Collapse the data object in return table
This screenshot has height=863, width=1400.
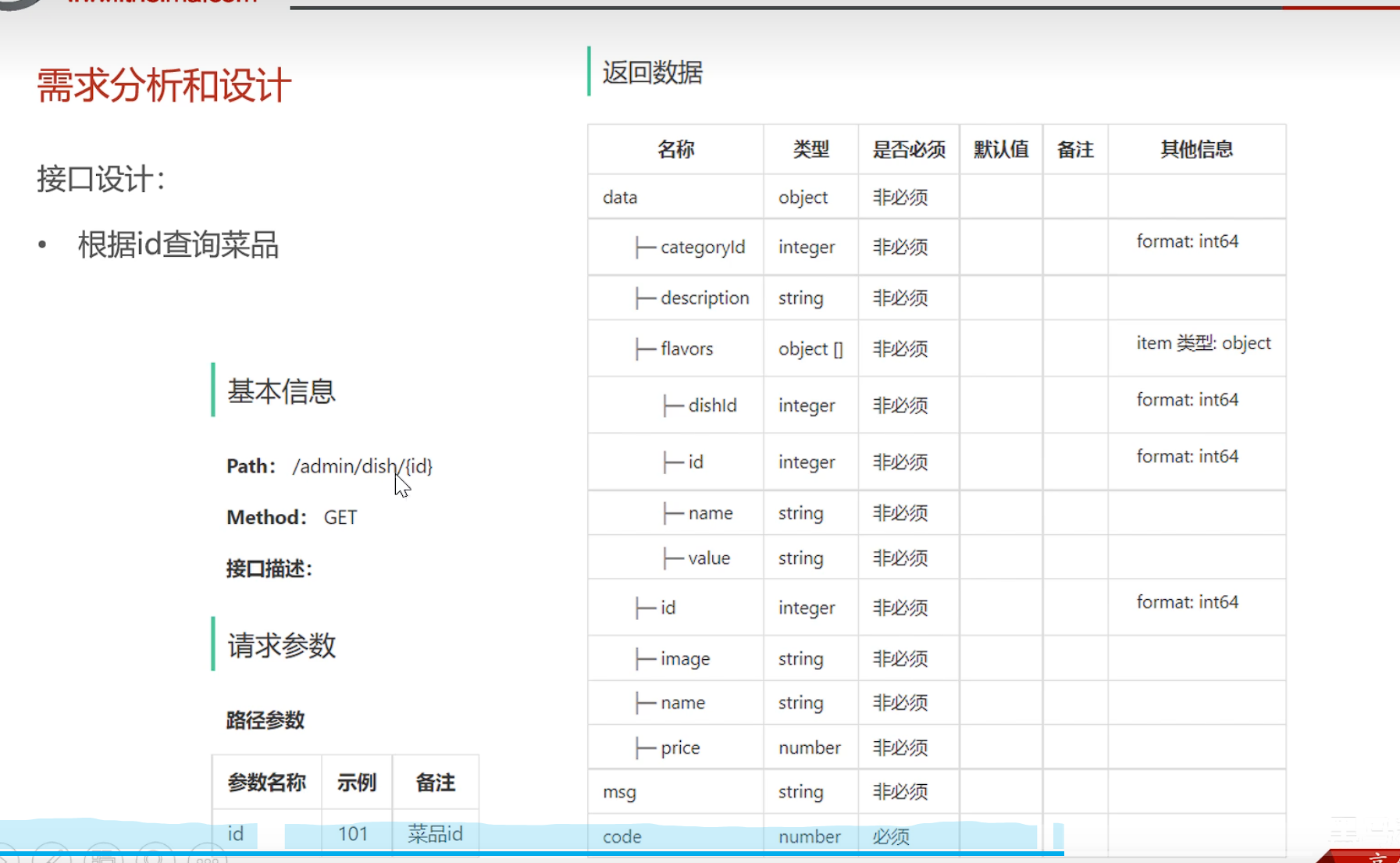pyautogui.click(x=619, y=197)
